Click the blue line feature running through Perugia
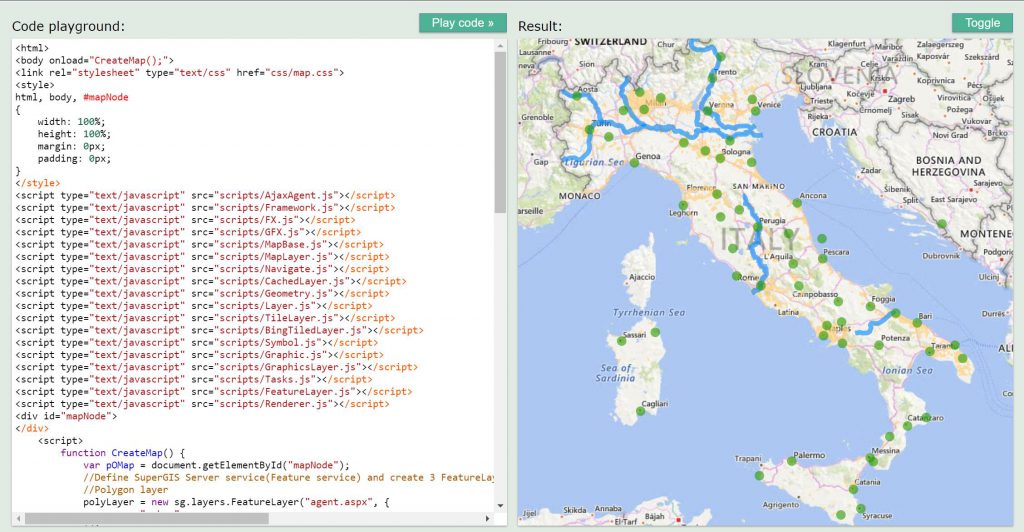Viewport: 1024px width, 532px height. point(756,243)
